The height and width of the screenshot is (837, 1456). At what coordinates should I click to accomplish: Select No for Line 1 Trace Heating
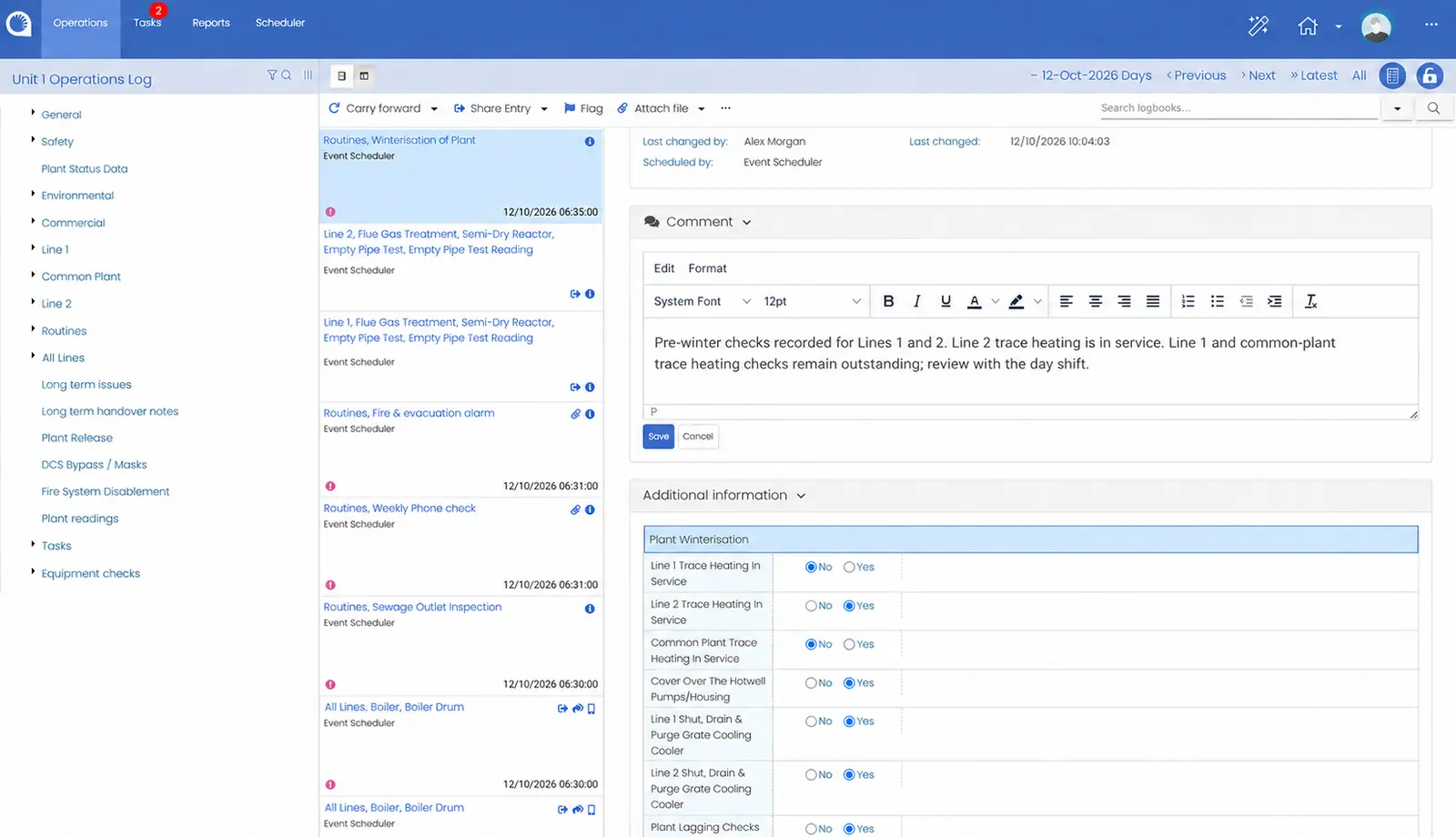[x=811, y=567]
